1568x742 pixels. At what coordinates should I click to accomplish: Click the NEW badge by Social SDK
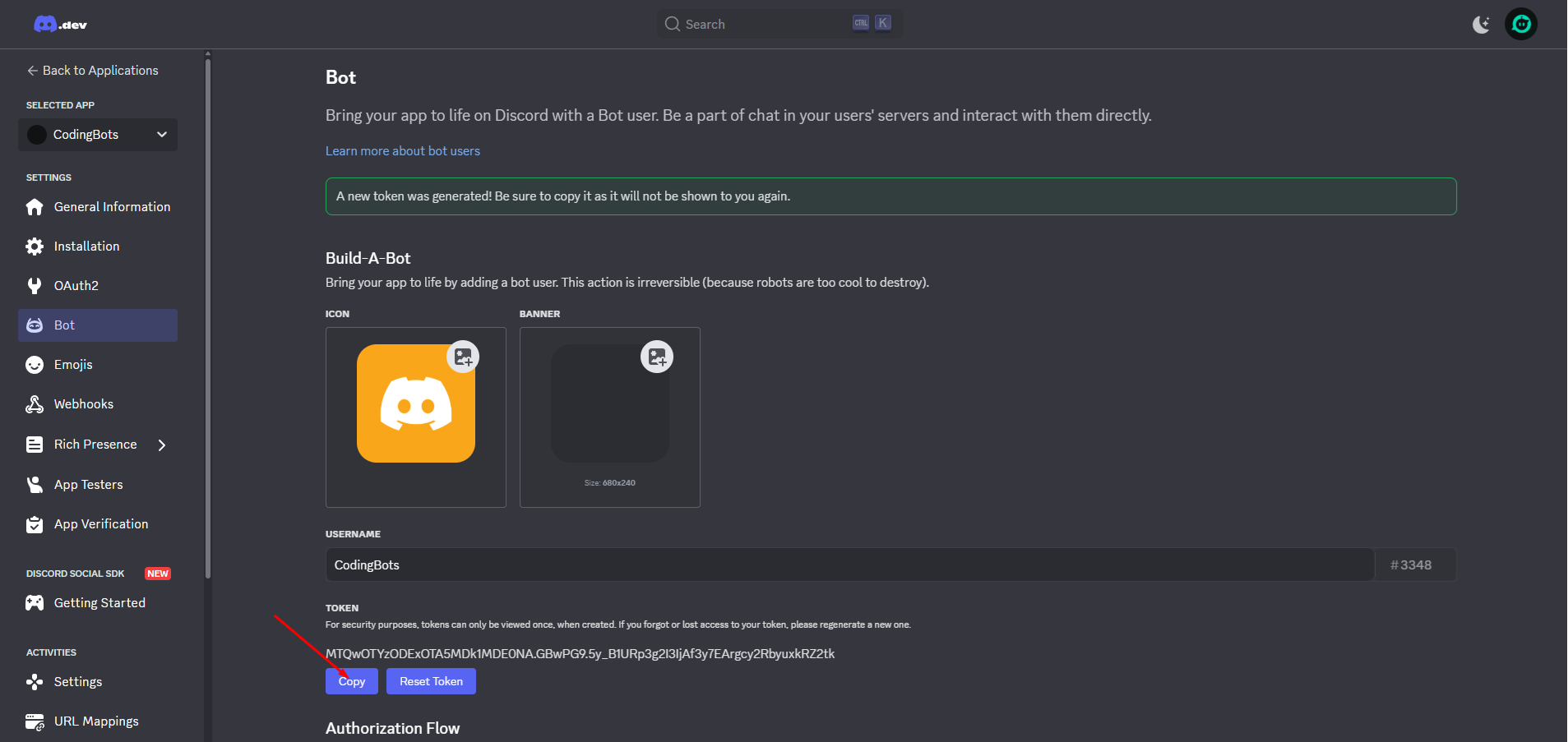158,574
